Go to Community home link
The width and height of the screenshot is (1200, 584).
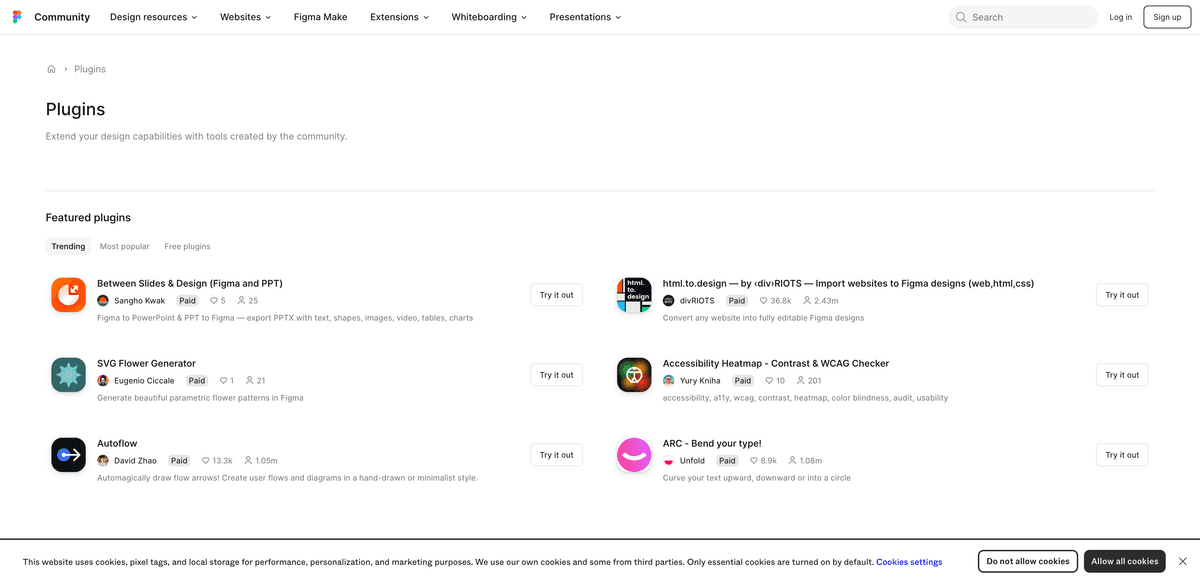pyautogui.click(x=62, y=17)
